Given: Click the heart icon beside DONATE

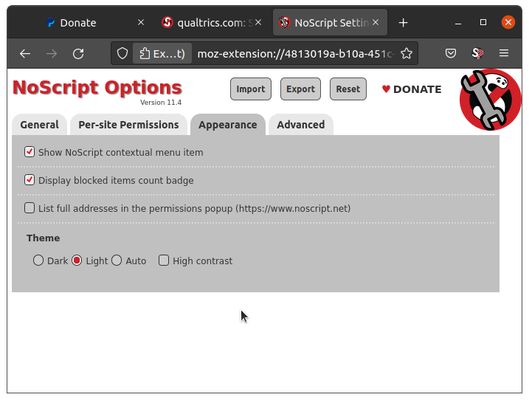Looking at the screenshot, I should (386, 89).
